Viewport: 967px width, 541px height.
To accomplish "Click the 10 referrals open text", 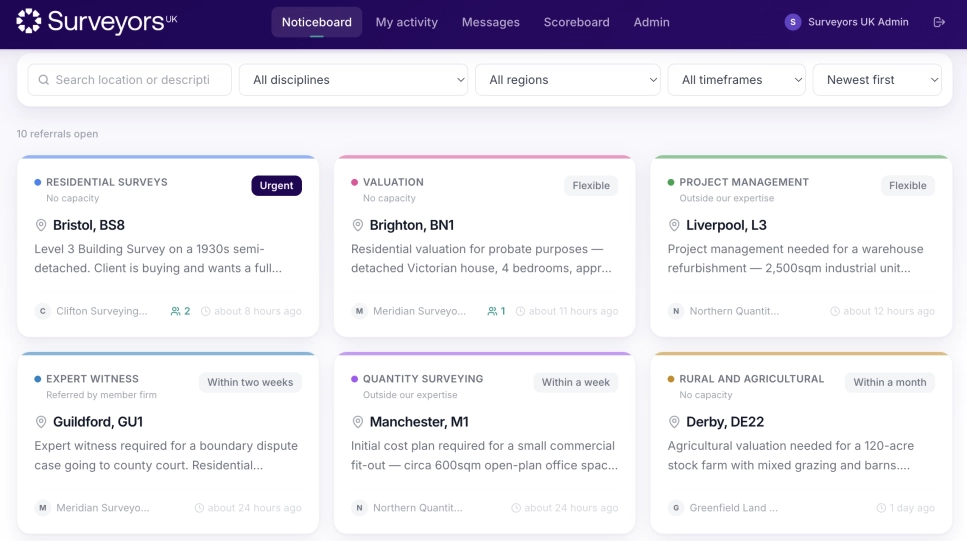I will (57, 134).
